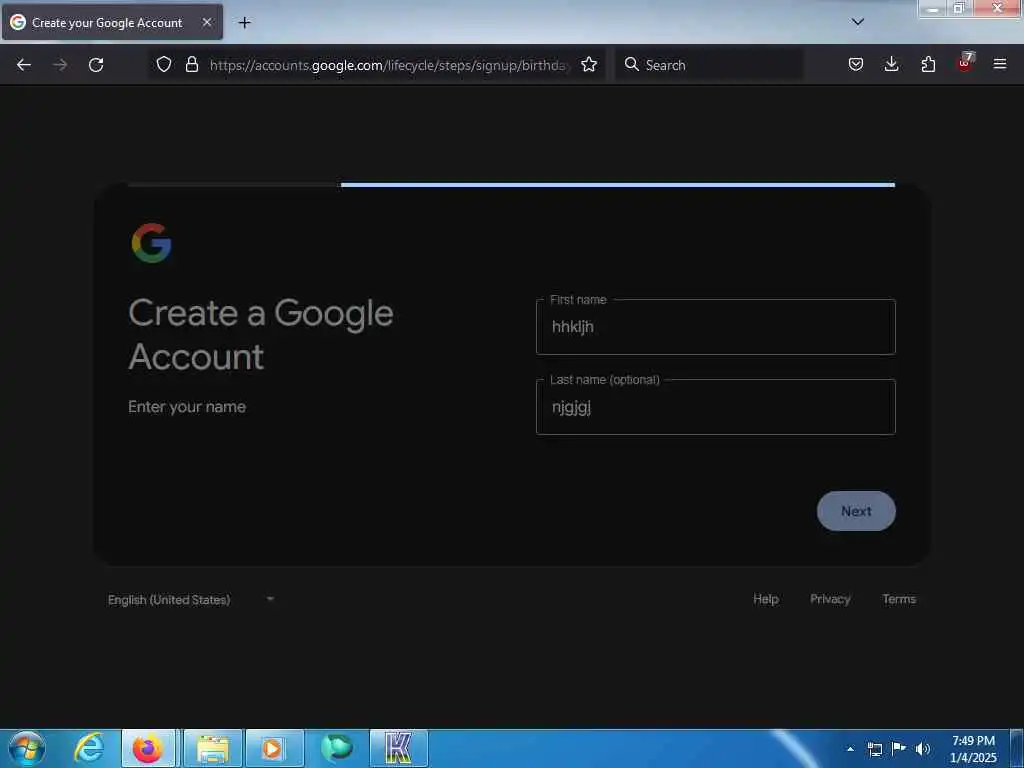Open the Save to Pocket icon

856,65
